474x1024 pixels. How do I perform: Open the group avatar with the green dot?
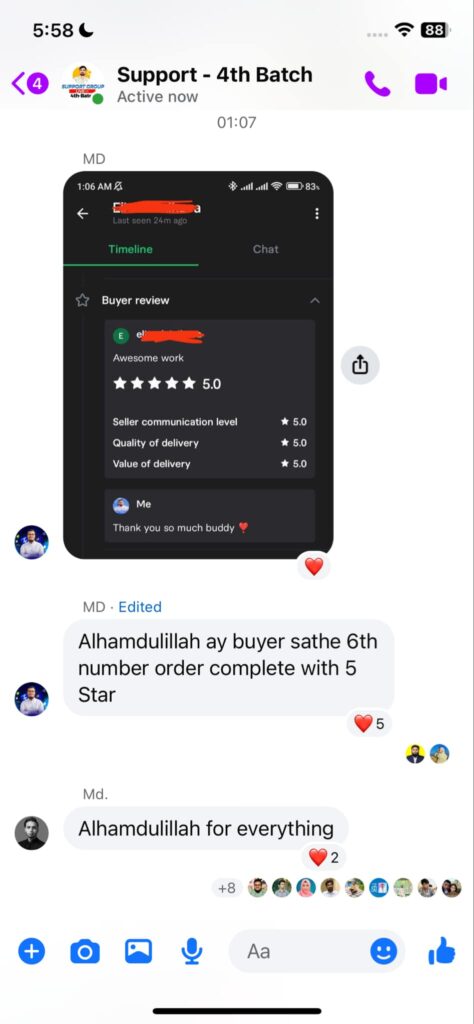coord(84,84)
